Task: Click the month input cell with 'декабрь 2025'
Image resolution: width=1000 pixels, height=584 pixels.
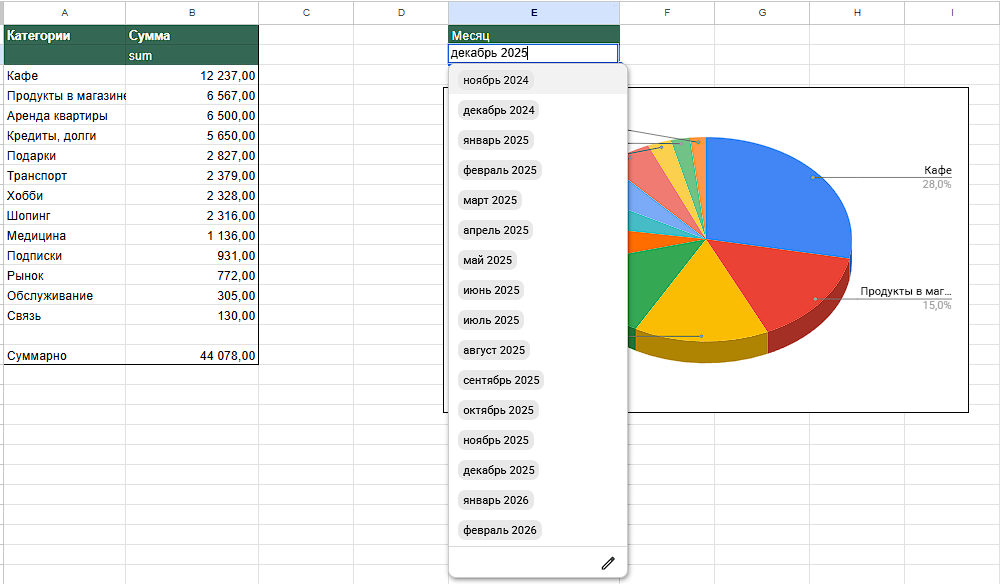Action: [533, 54]
